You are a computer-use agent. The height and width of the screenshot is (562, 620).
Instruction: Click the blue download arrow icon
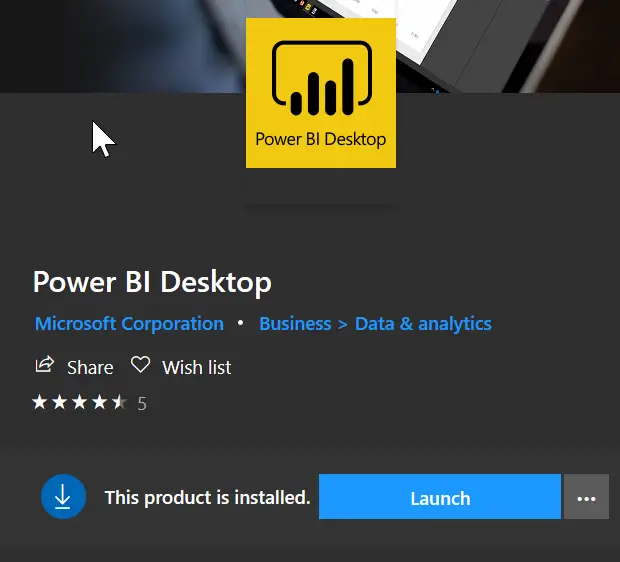pyautogui.click(x=63, y=496)
